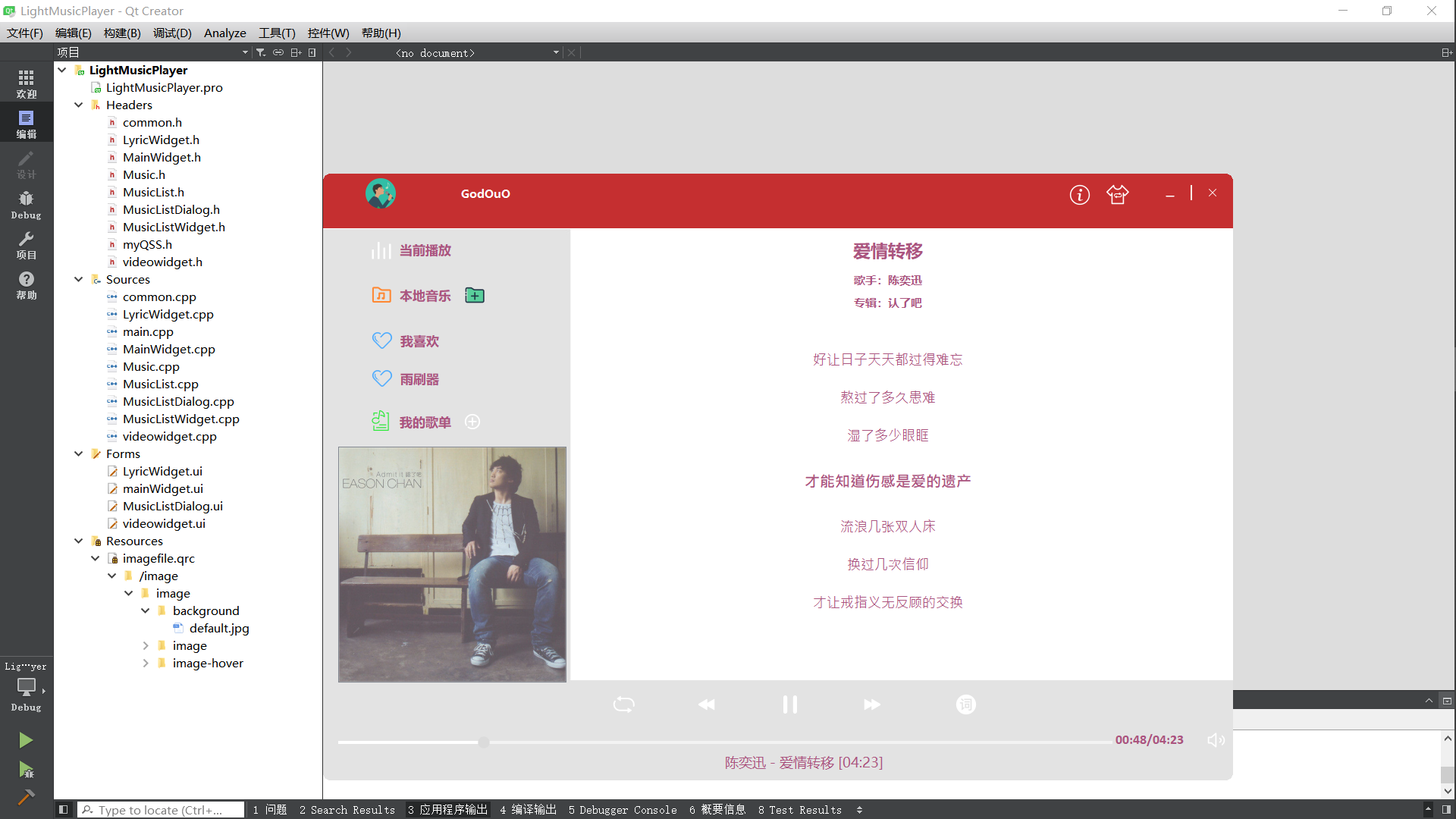Drag the playback progress slider
Image resolution: width=1456 pixels, height=819 pixels.
point(484,739)
